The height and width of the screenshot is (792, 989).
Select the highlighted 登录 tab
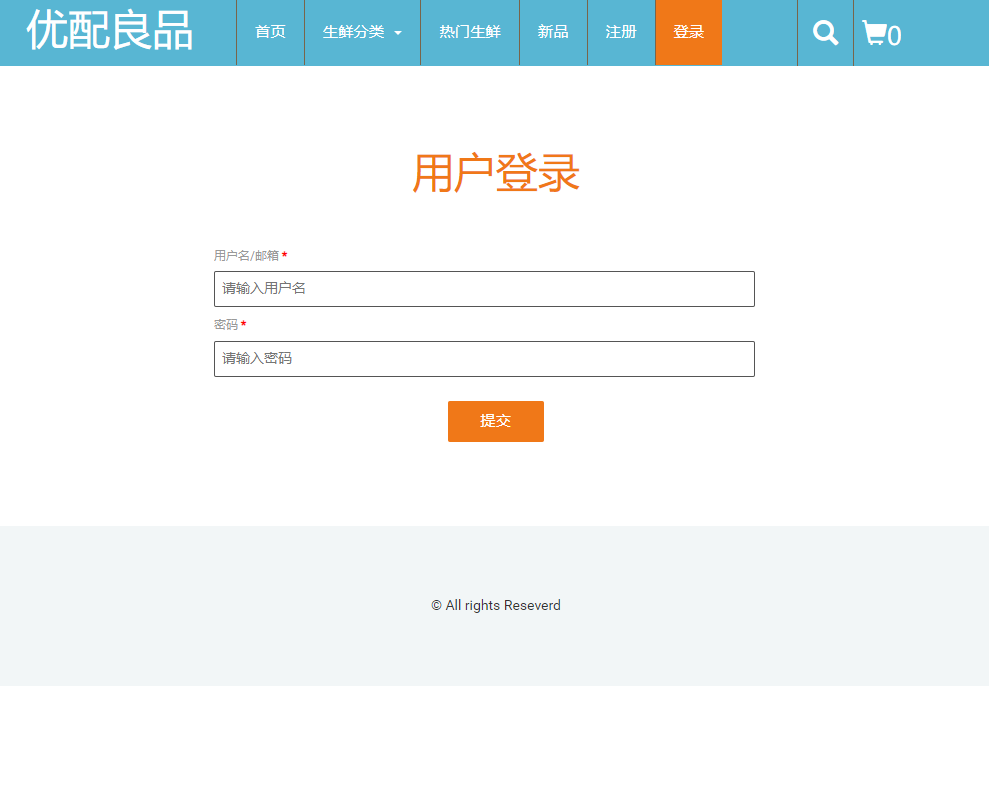(688, 32)
